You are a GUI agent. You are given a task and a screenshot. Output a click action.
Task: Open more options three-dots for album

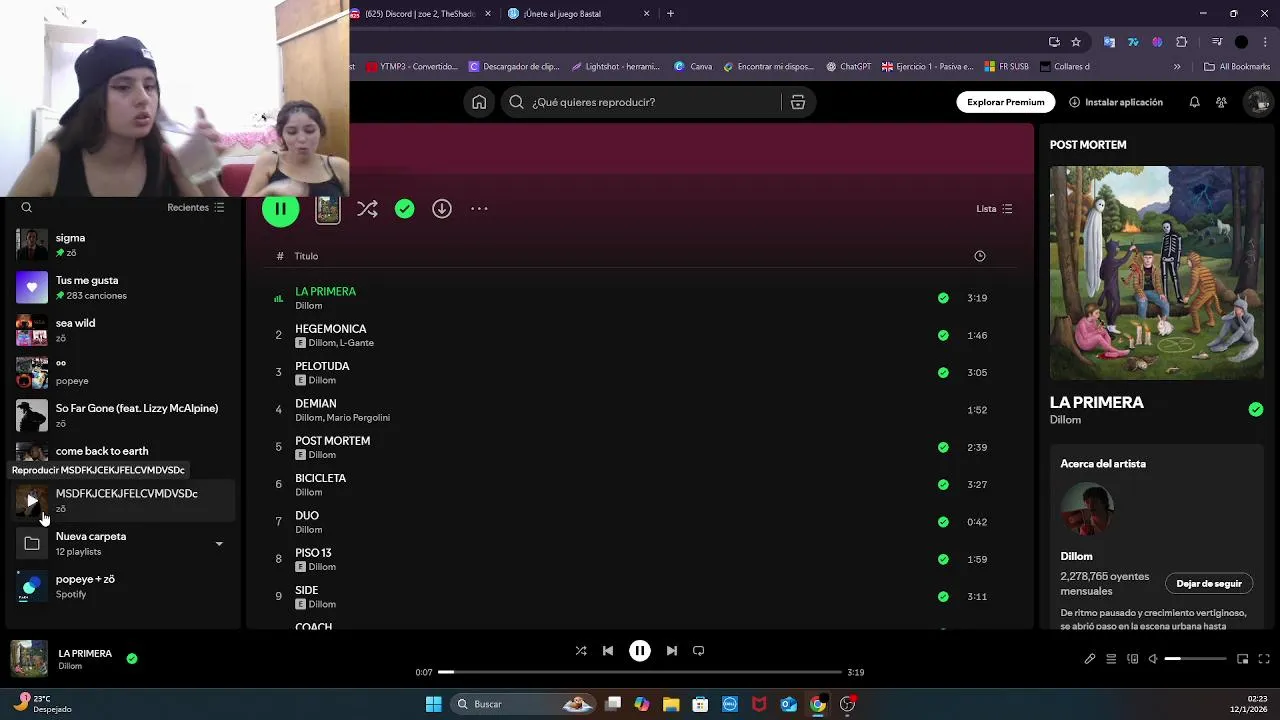click(479, 209)
